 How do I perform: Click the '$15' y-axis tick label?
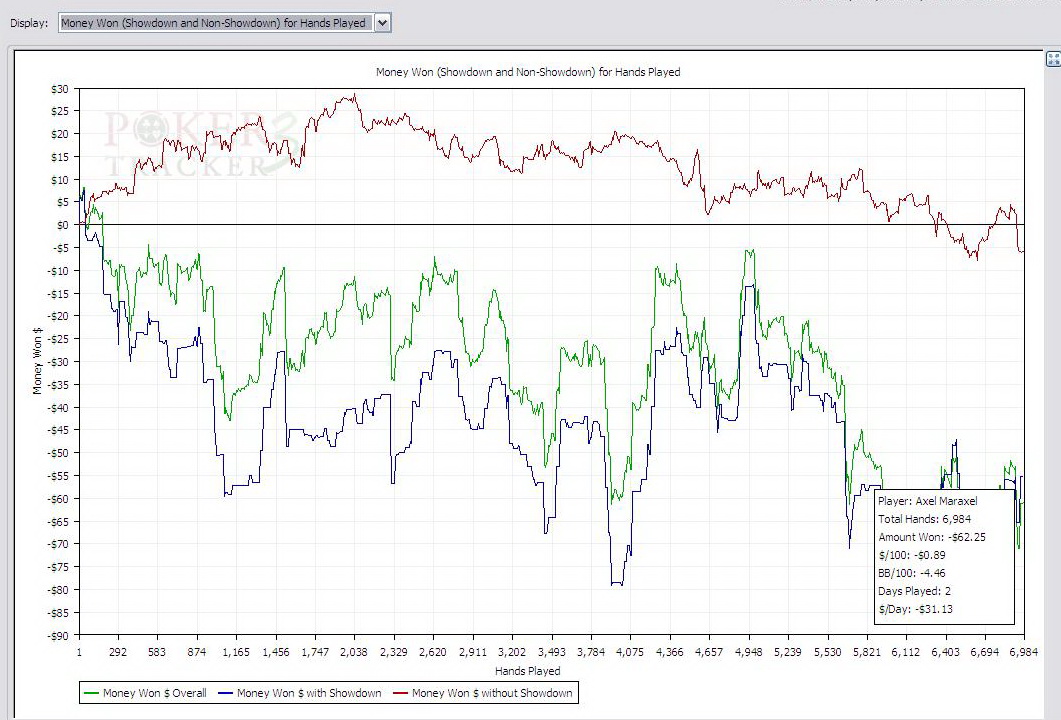click(60, 156)
